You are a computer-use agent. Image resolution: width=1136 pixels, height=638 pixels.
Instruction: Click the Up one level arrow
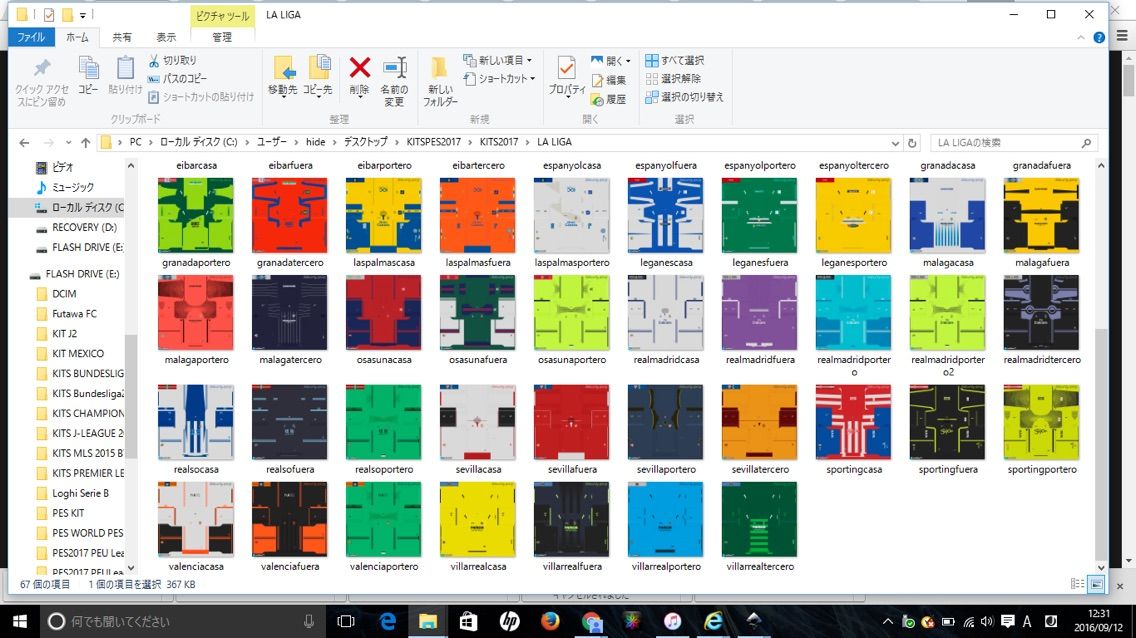click(x=85, y=143)
